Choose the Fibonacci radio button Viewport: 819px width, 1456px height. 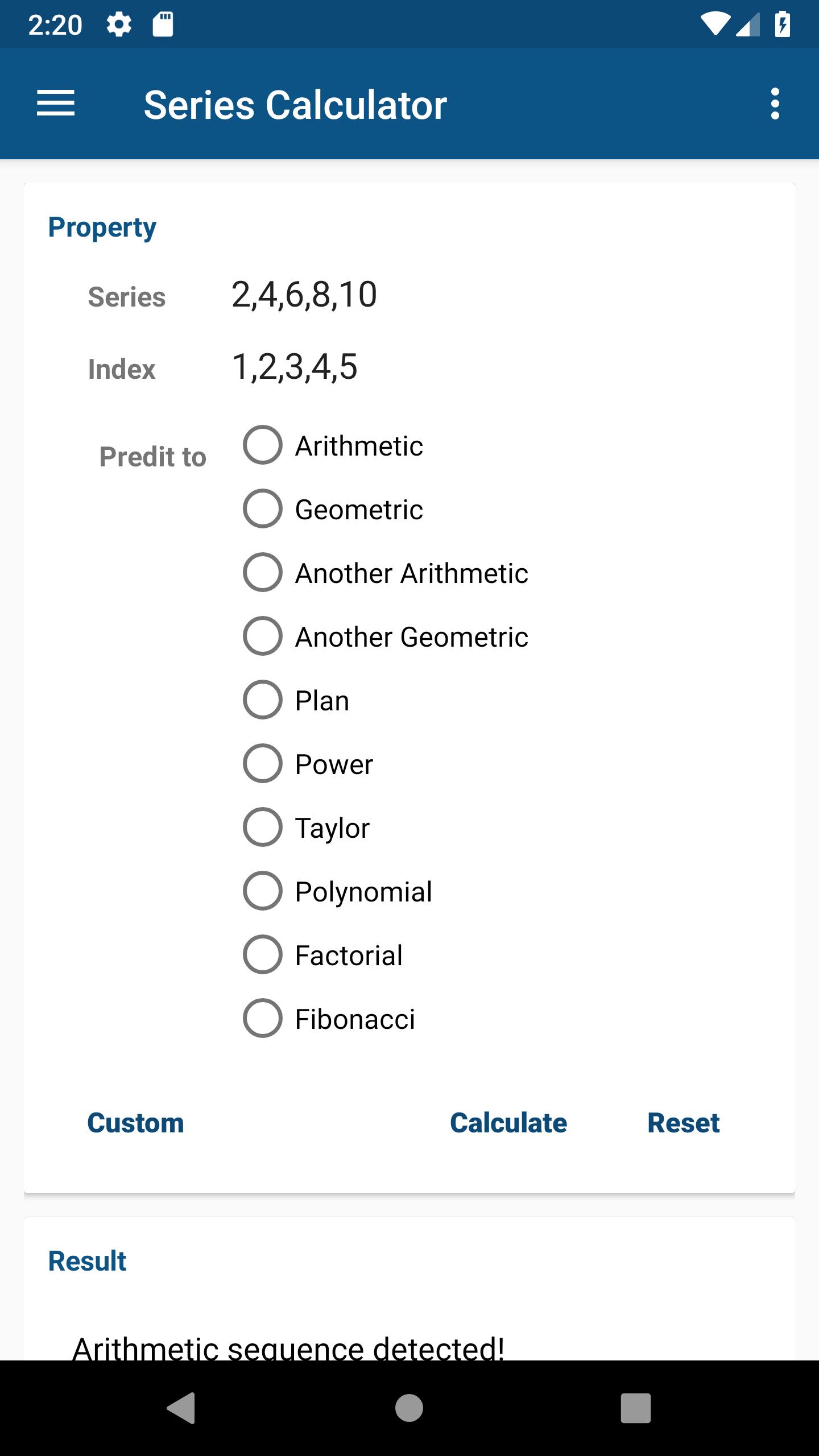(x=329, y=1019)
